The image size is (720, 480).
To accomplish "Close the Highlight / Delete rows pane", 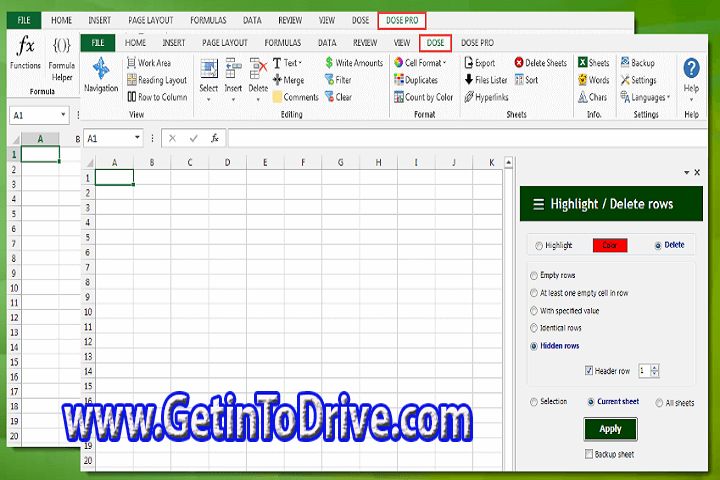I will point(697,172).
